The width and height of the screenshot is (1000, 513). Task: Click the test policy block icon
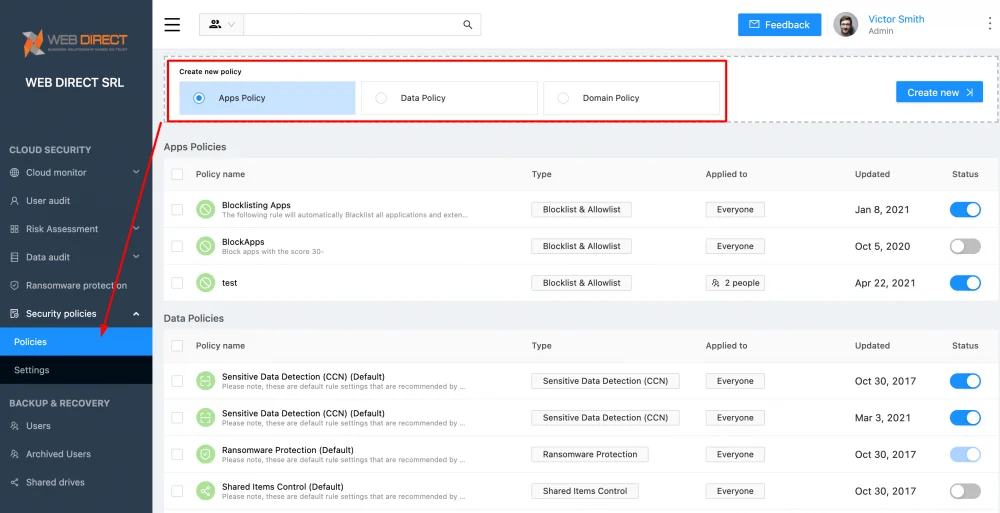[205, 283]
